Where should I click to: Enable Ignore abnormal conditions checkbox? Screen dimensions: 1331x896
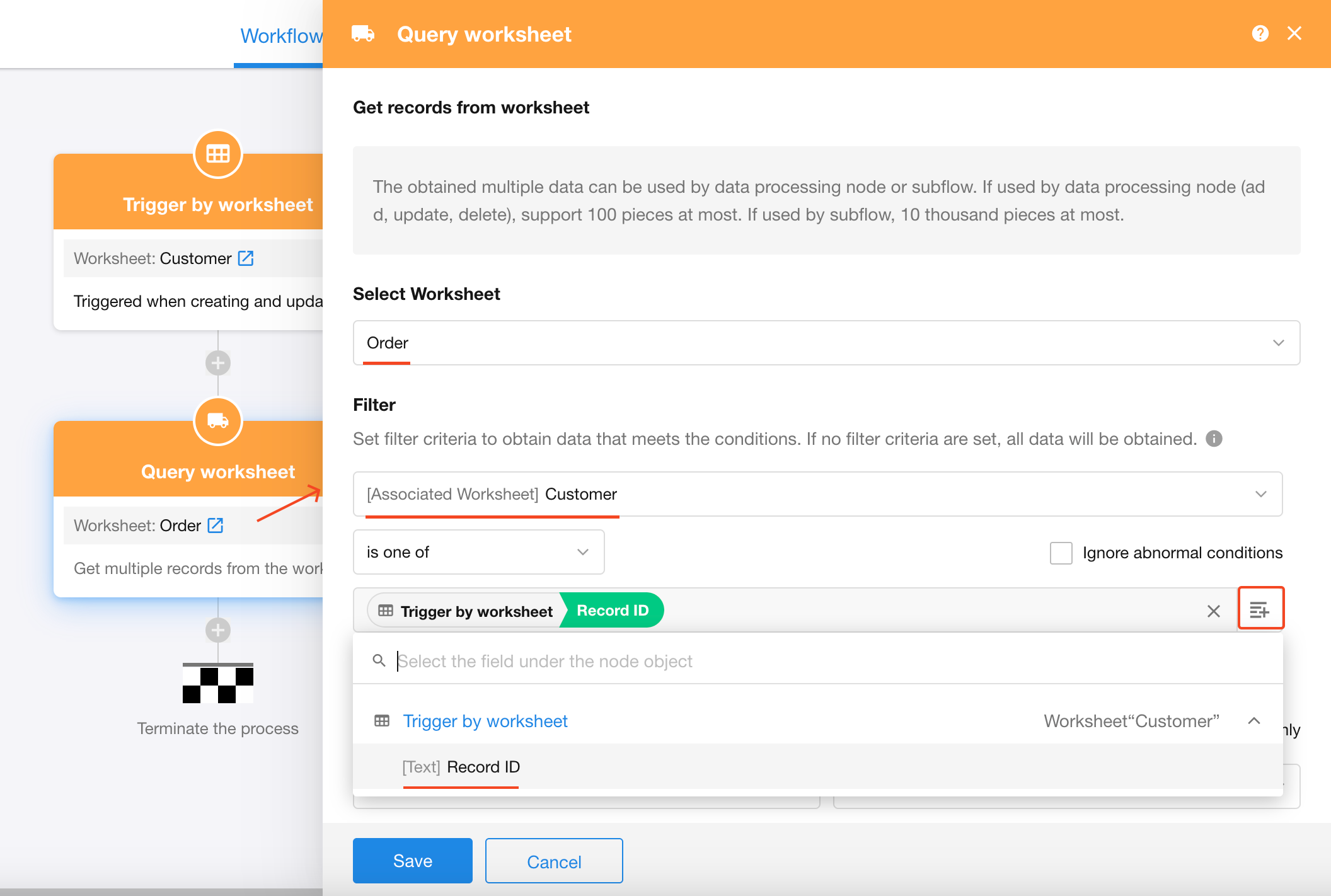tap(1061, 553)
